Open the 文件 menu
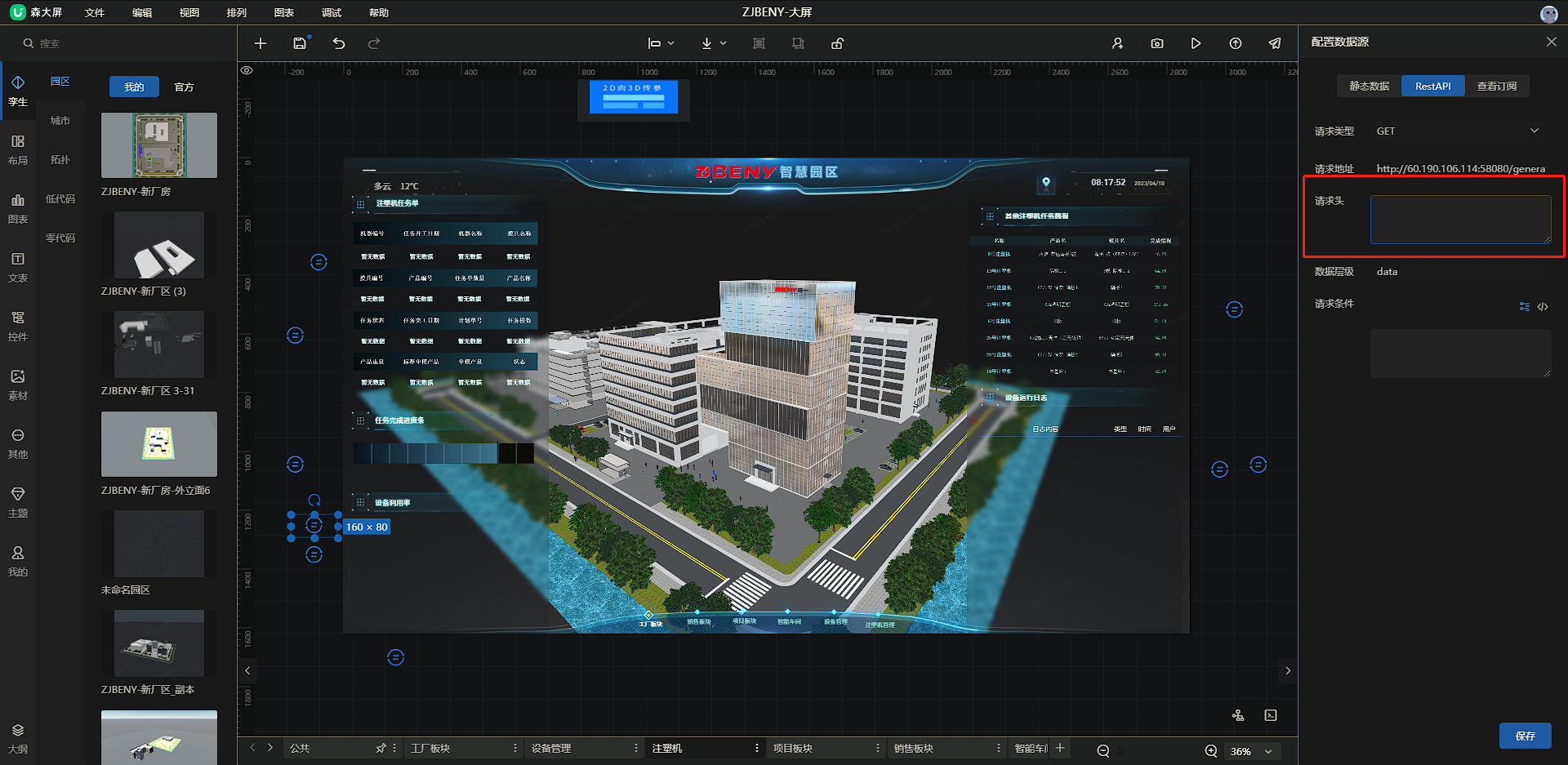Image resolution: width=1568 pixels, height=765 pixels. [95, 12]
